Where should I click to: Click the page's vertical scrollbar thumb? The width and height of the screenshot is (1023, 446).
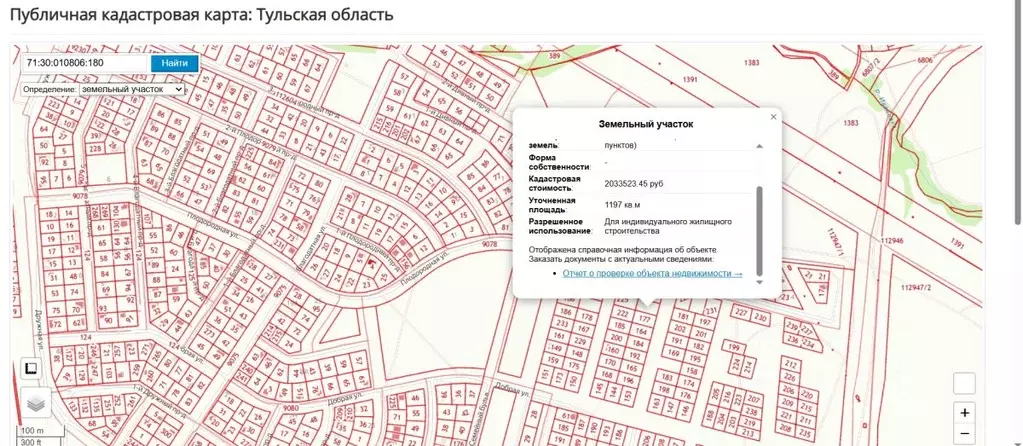pyautogui.click(x=1017, y=111)
